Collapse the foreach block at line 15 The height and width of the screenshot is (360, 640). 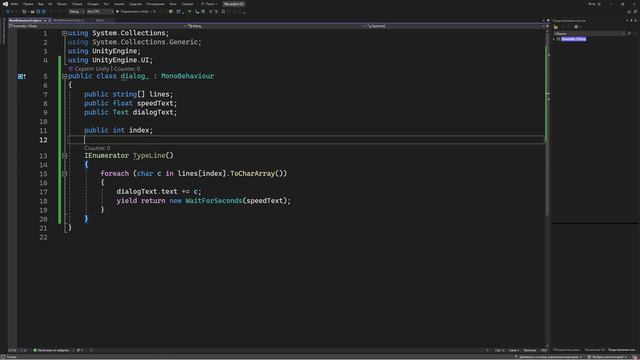(x=64, y=174)
